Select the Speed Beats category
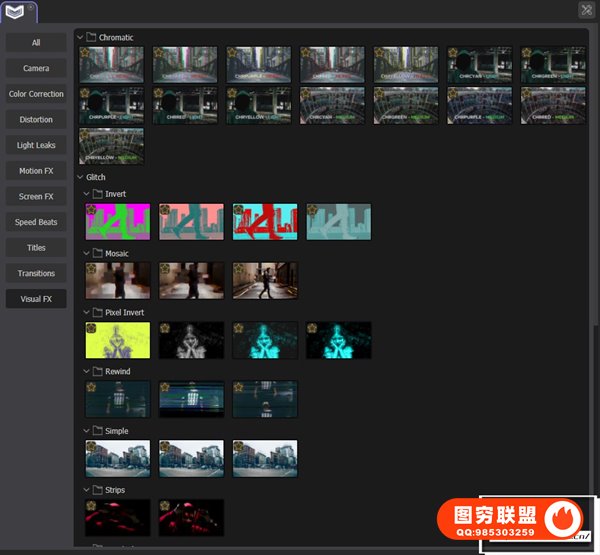This screenshot has width=600, height=555. [36, 222]
